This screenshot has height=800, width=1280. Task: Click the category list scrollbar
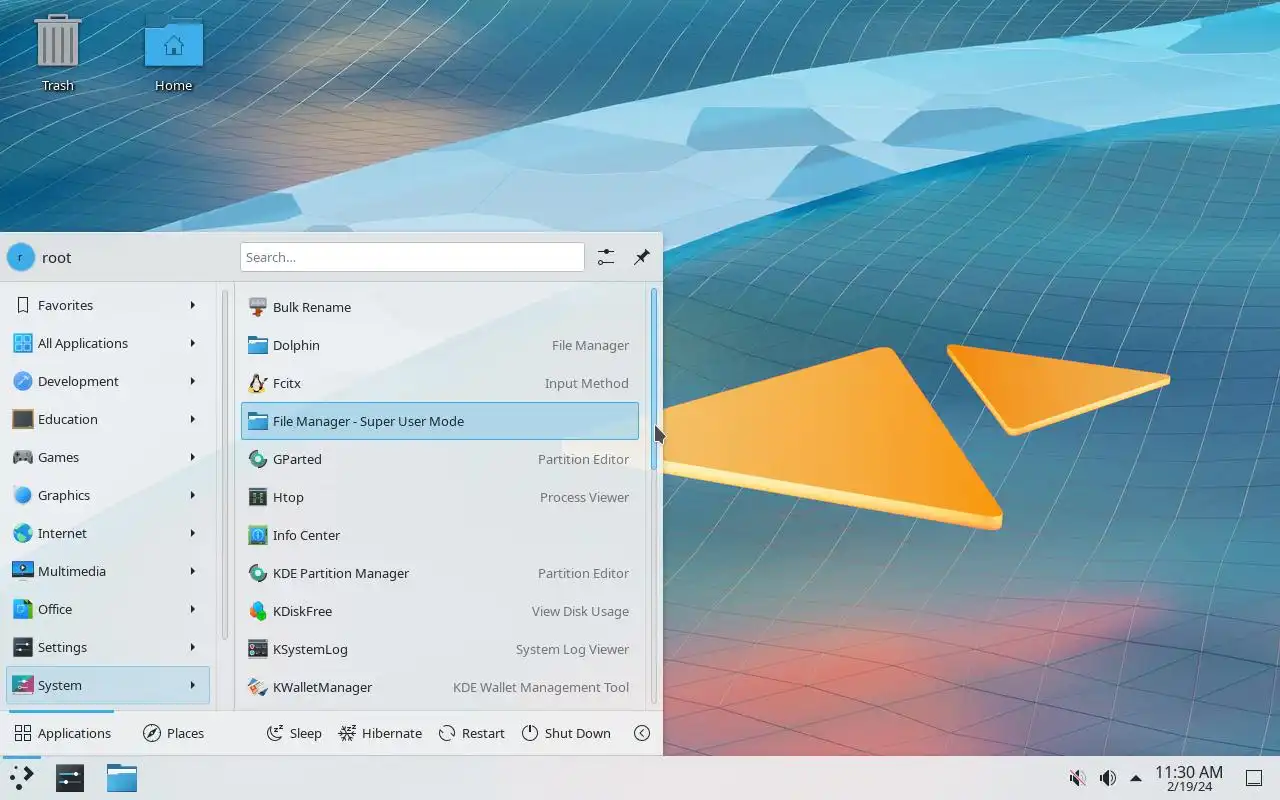click(x=225, y=464)
